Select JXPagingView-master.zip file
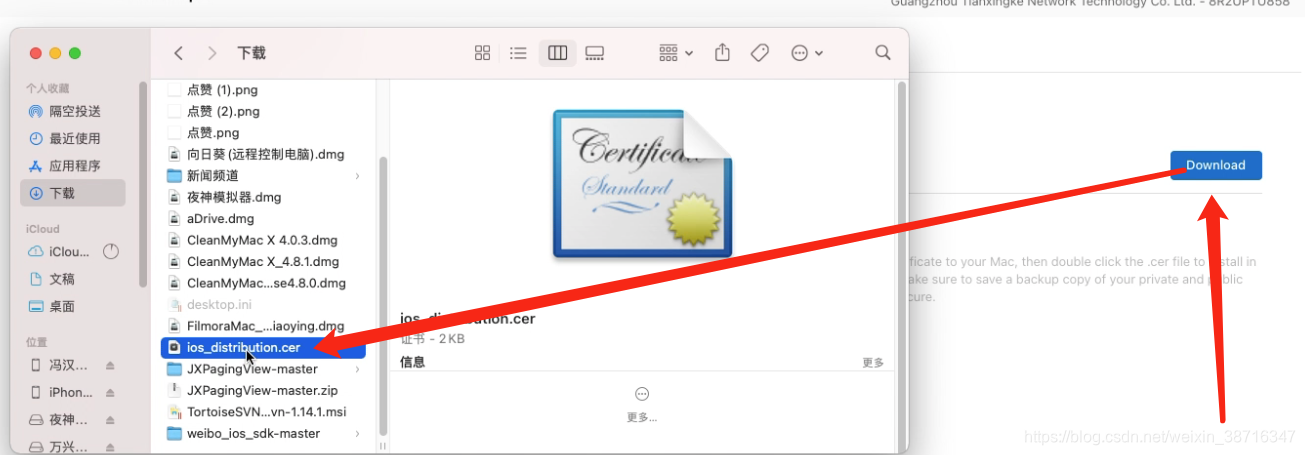This screenshot has height=455, width=1305. (263, 390)
